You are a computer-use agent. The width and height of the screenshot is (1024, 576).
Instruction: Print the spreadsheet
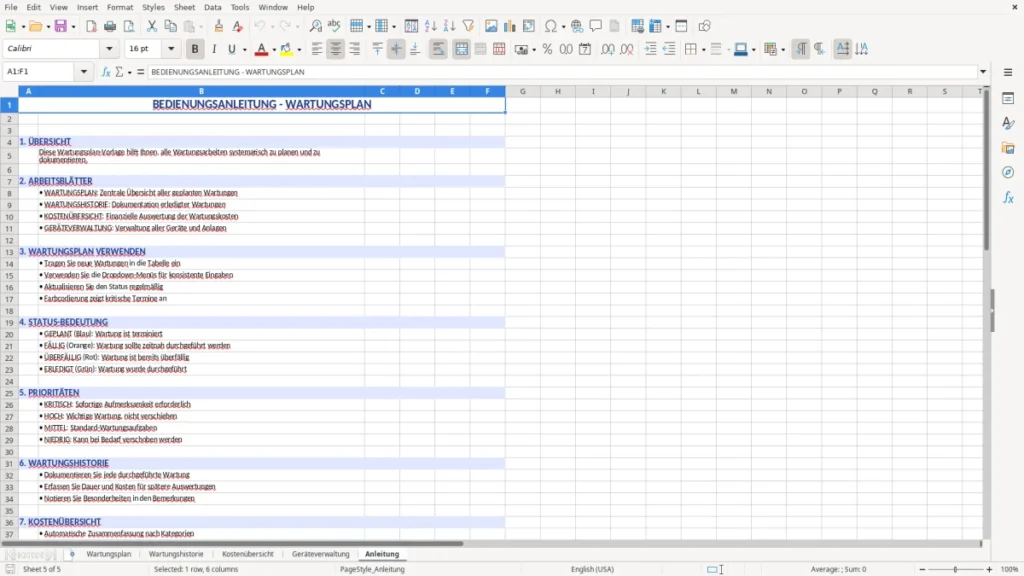point(110,26)
